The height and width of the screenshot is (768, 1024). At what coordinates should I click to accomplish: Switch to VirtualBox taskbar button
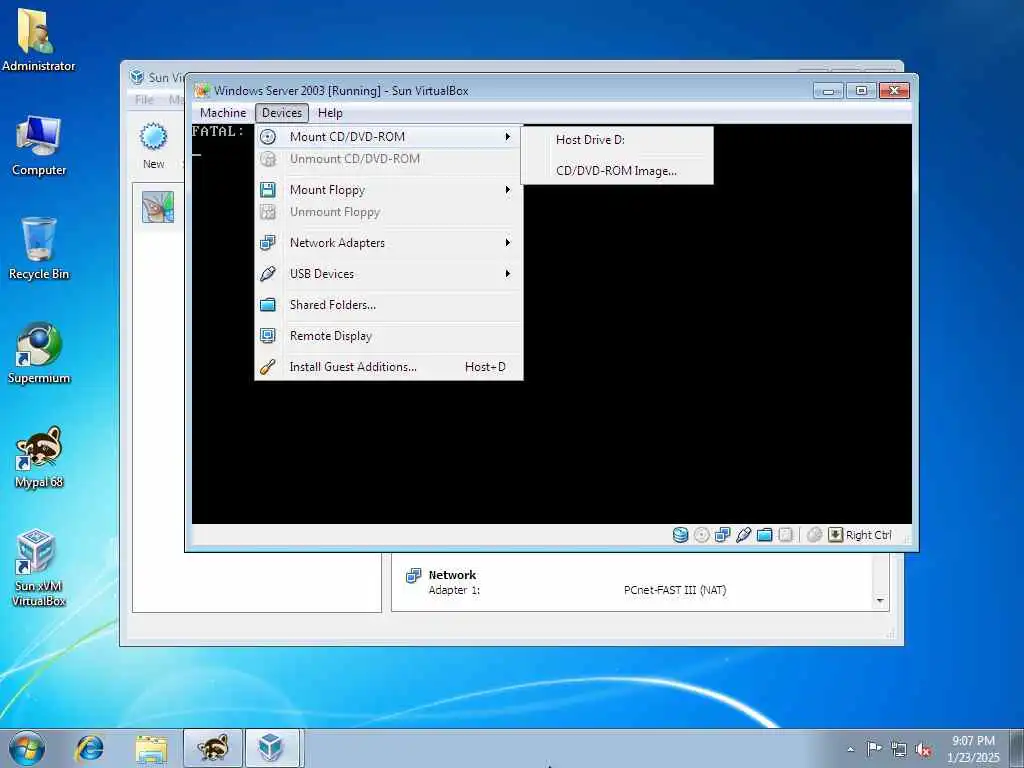tap(272, 748)
